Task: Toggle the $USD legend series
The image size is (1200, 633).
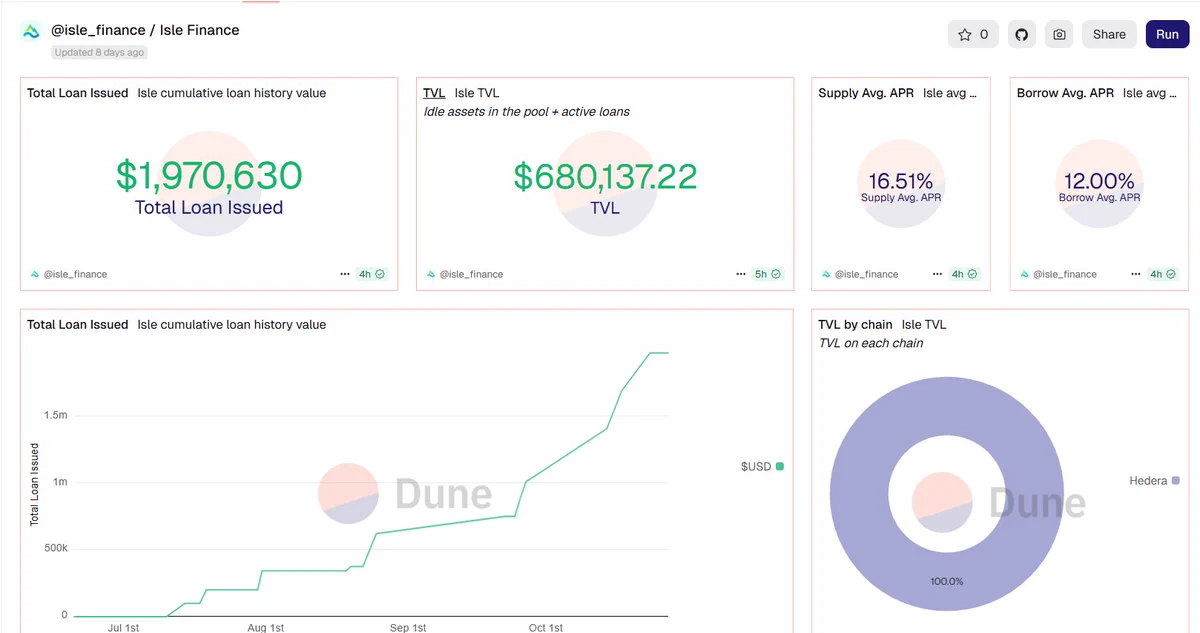Action: click(762, 466)
